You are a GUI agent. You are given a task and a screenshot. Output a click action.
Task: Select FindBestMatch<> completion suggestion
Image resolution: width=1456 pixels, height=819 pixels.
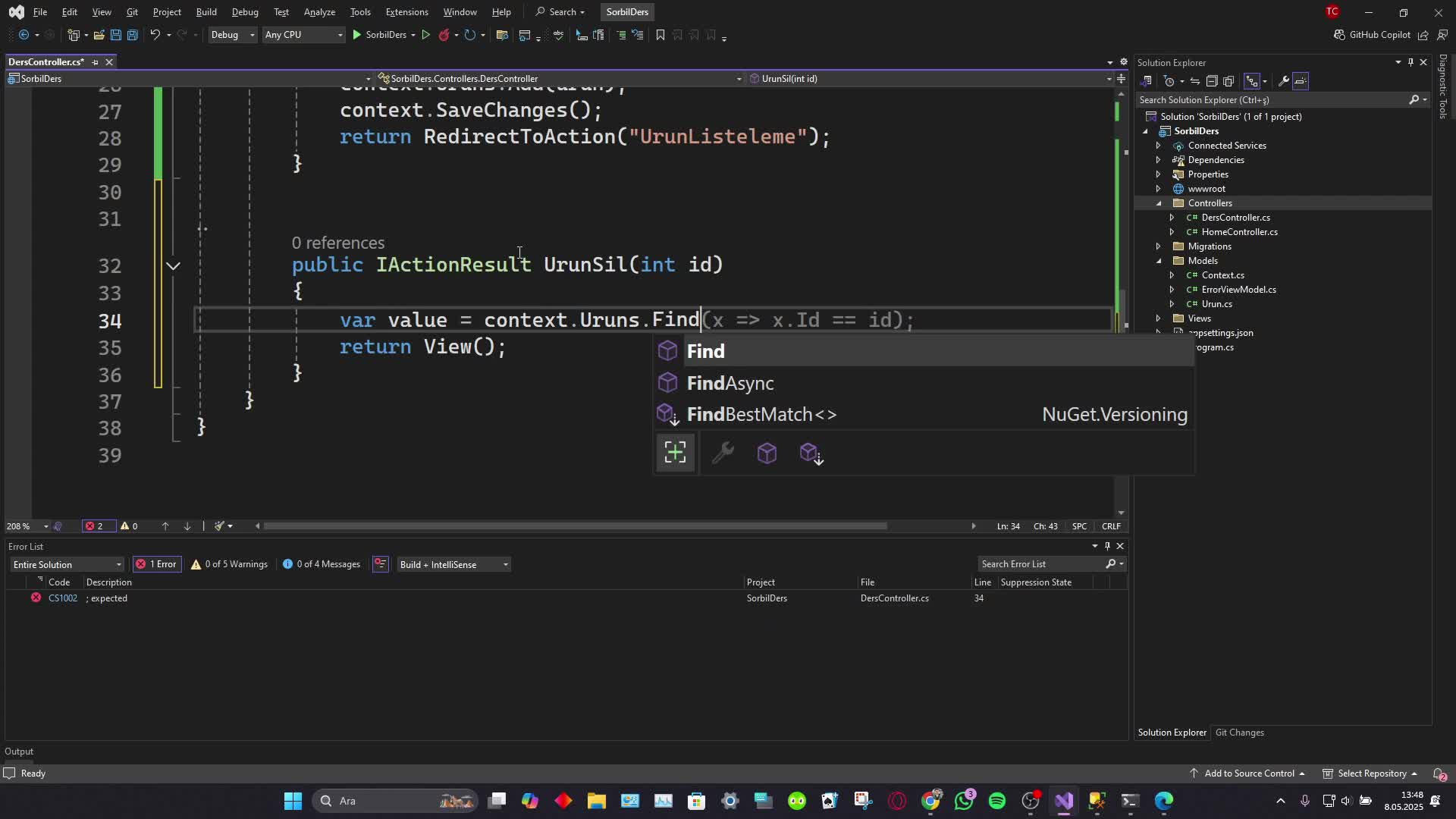[x=923, y=415]
